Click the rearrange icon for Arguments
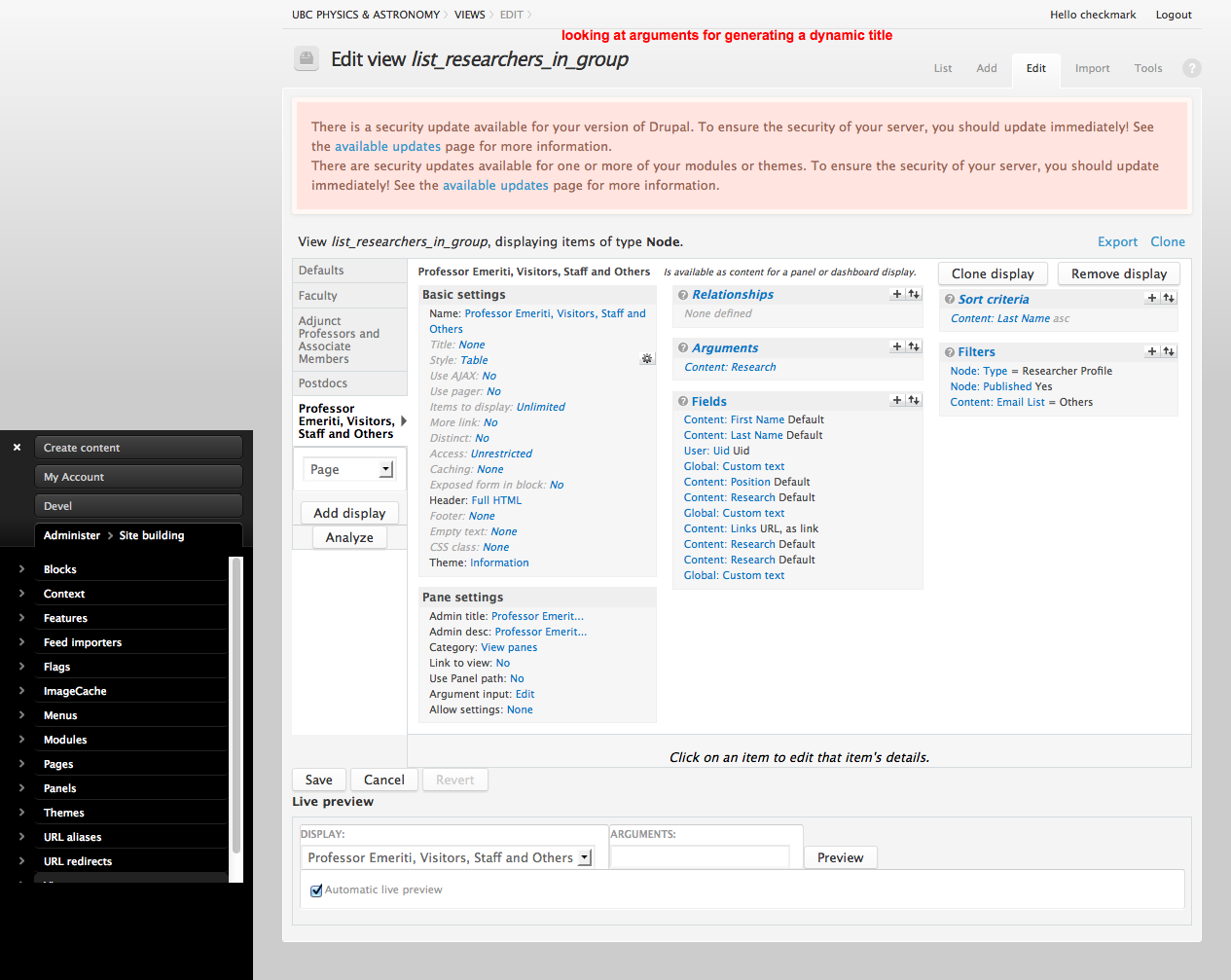Viewport: 1231px width, 980px height. coord(914,347)
